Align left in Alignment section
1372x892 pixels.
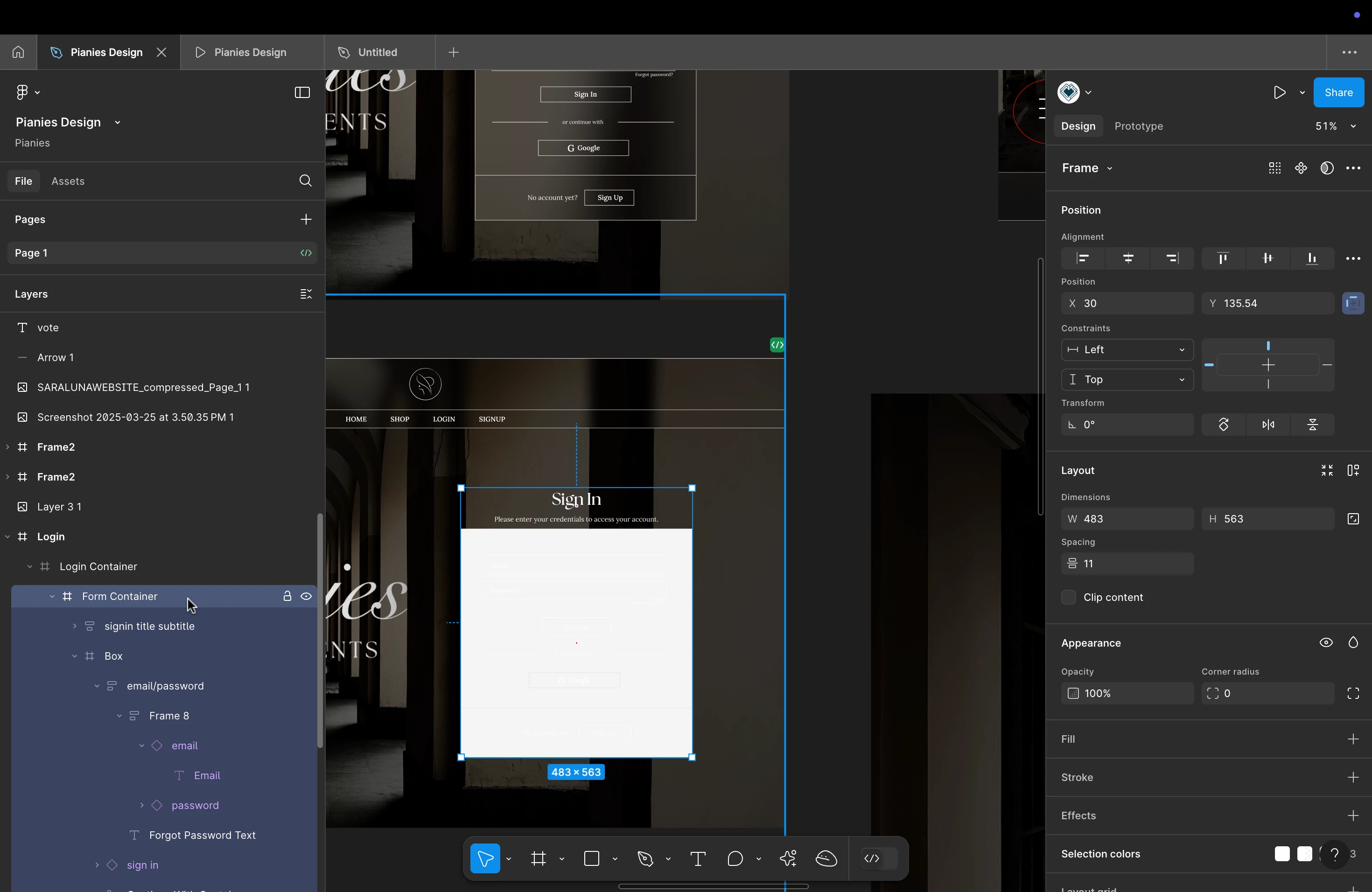coord(1083,258)
